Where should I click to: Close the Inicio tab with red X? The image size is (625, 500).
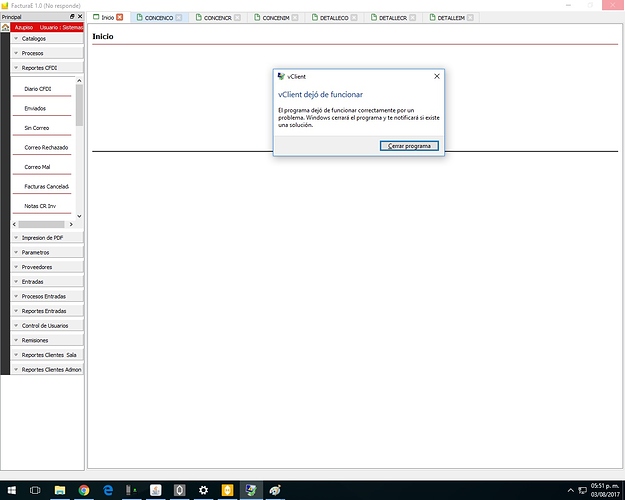tap(120, 17)
